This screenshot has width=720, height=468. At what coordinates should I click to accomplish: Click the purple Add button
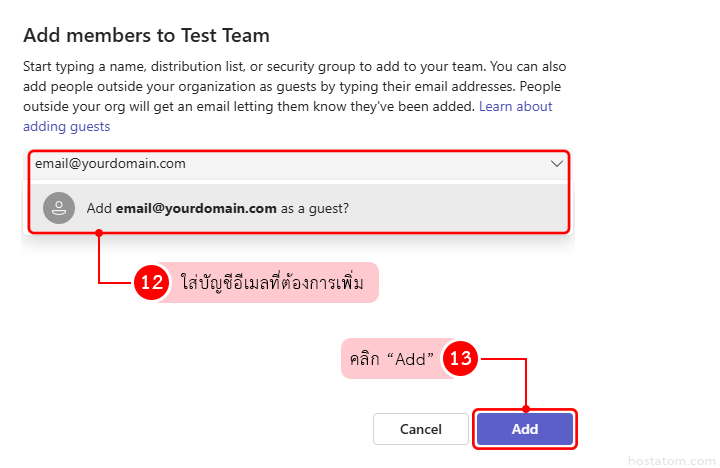click(525, 429)
